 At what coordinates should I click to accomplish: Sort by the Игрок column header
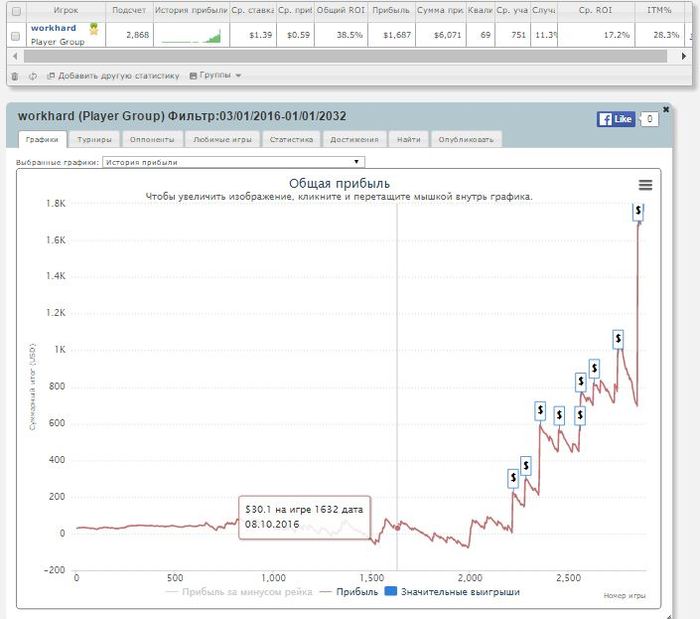(66, 10)
